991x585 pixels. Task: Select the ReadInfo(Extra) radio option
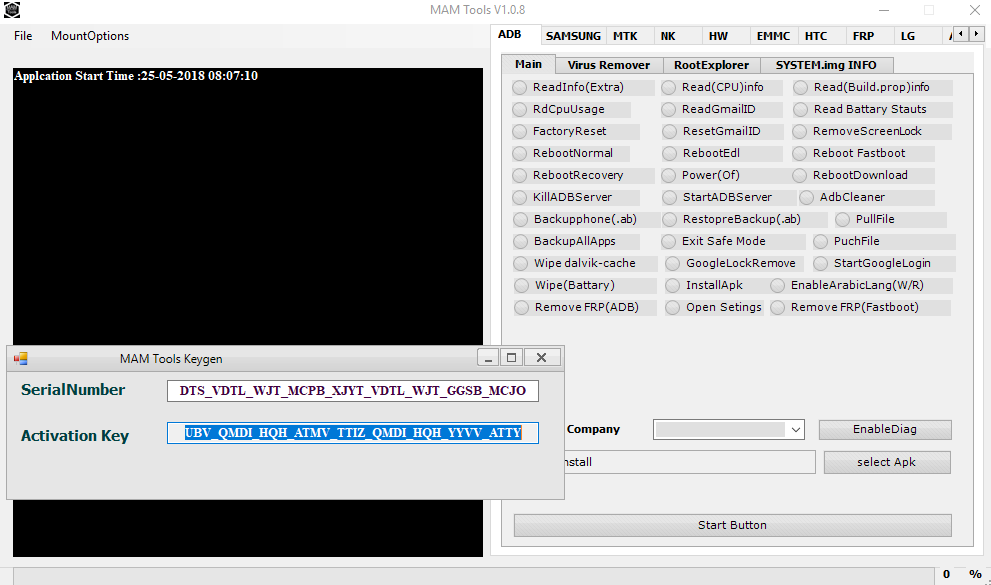click(520, 87)
